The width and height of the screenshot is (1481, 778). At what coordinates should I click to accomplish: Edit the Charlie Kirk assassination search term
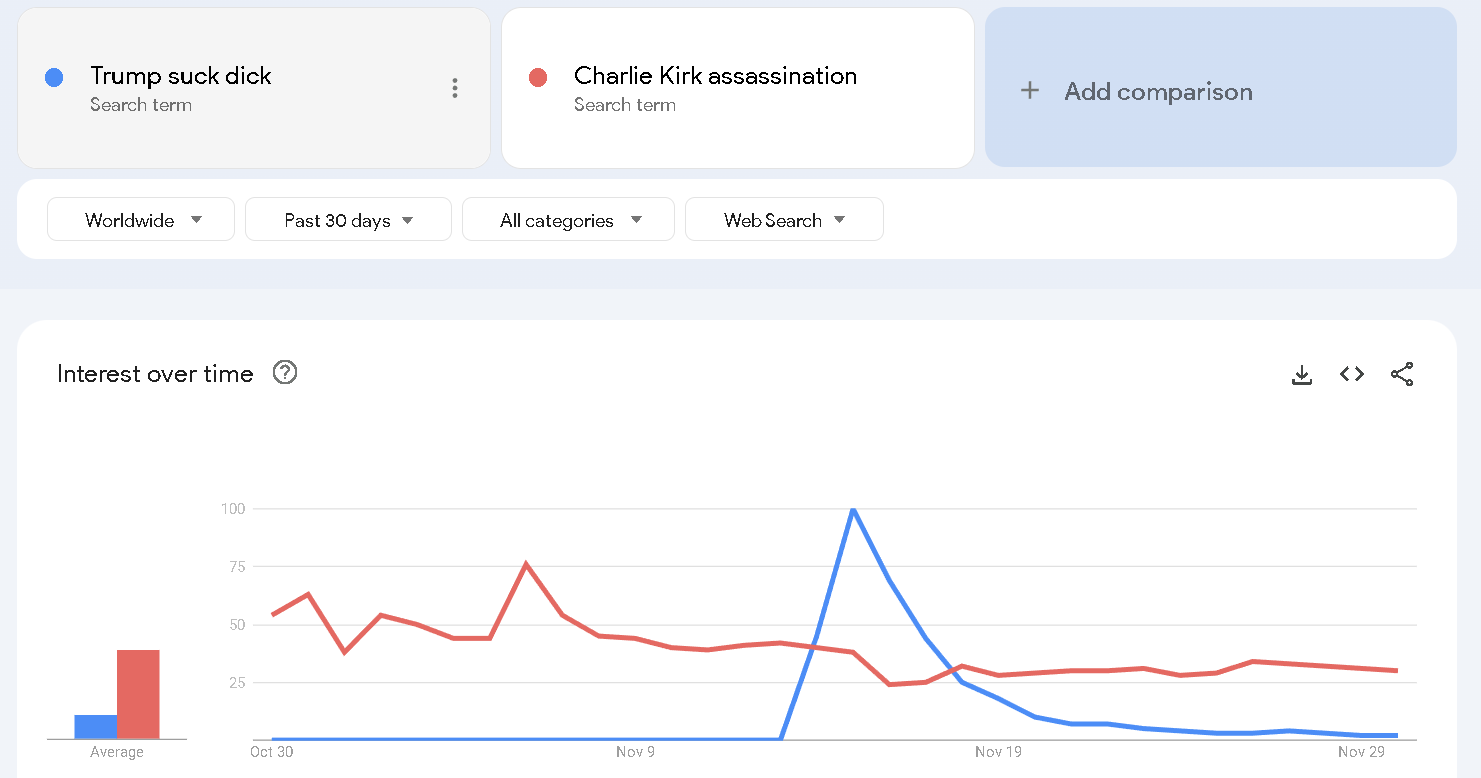coord(715,76)
